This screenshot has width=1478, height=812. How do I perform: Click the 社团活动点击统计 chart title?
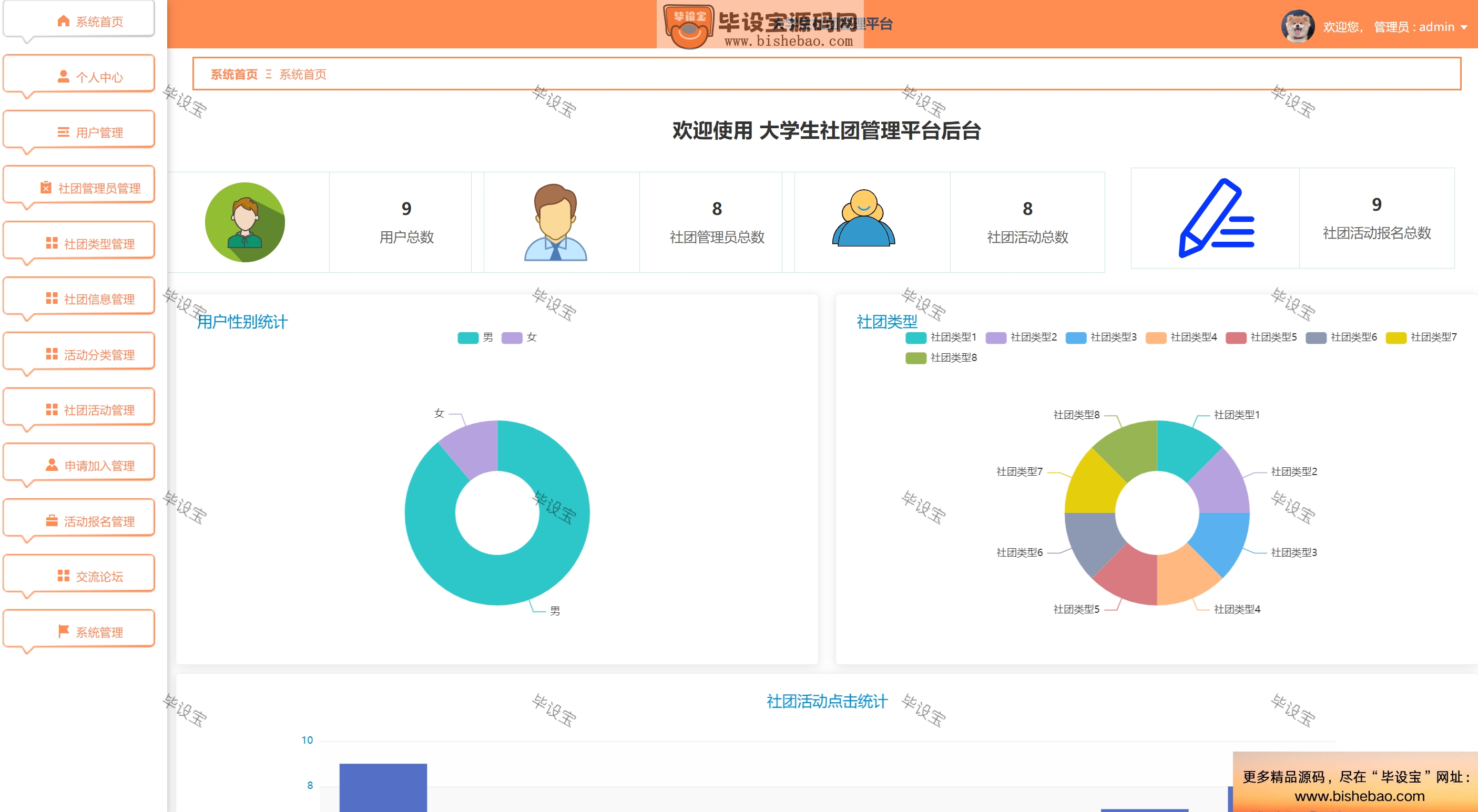click(827, 701)
